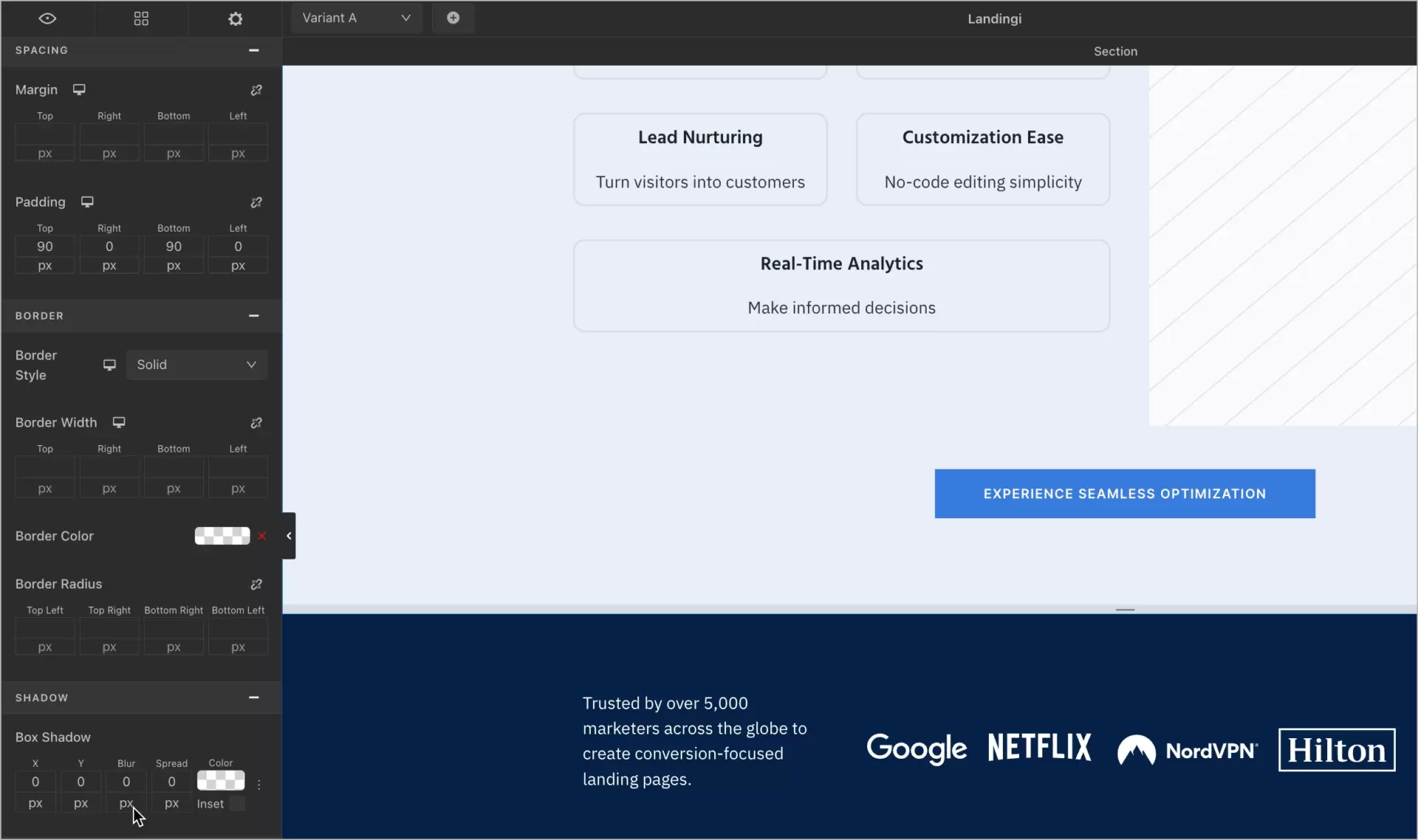The width and height of the screenshot is (1418, 840).
Task: Add a new variant with the plus button
Action: point(453,18)
